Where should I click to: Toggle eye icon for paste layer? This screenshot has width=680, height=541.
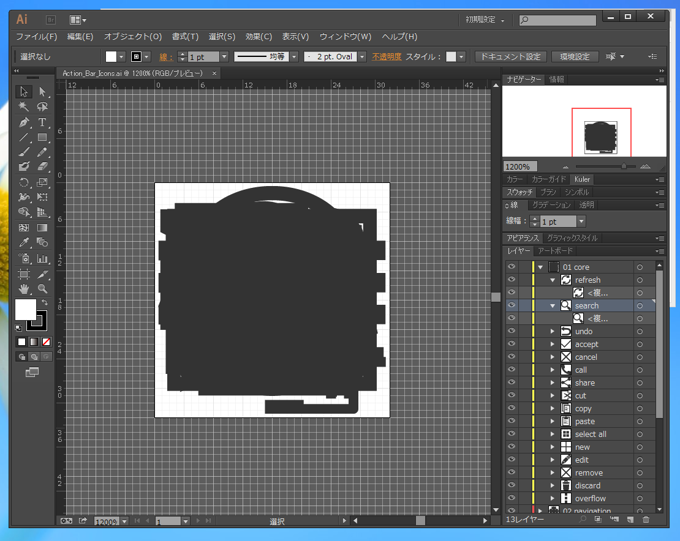click(511, 421)
